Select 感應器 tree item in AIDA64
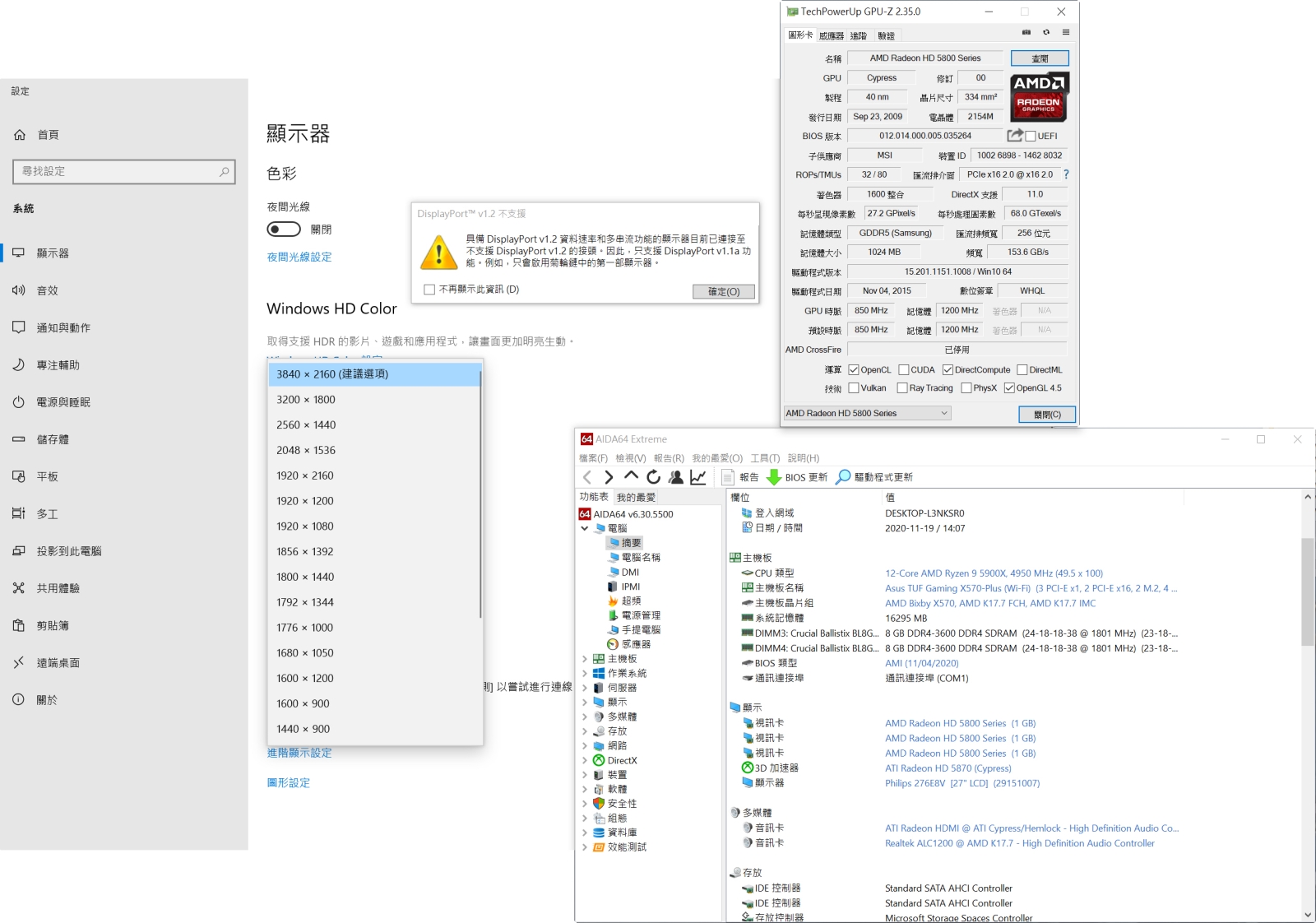Image resolution: width=1316 pixels, height=923 pixels. coord(636,644)
